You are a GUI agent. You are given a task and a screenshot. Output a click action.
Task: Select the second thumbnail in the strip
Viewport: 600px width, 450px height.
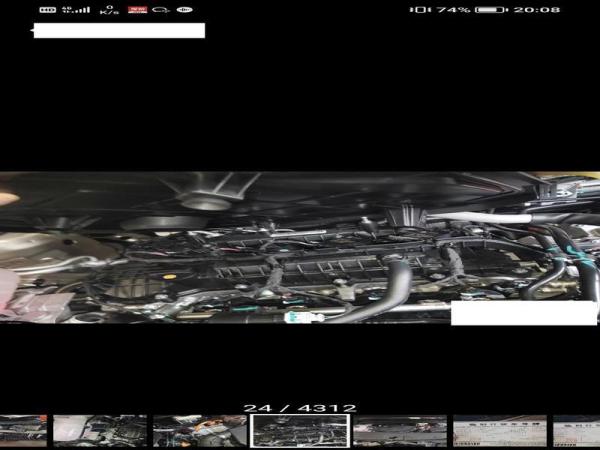[x=100, y=431]
